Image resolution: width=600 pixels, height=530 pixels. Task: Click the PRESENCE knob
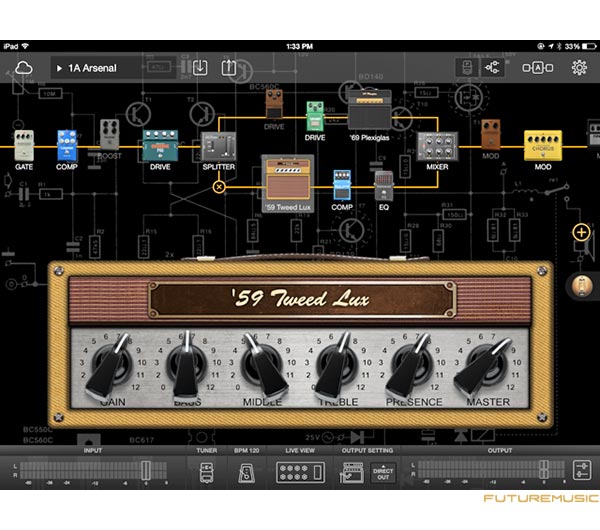[x=411, y=365]
